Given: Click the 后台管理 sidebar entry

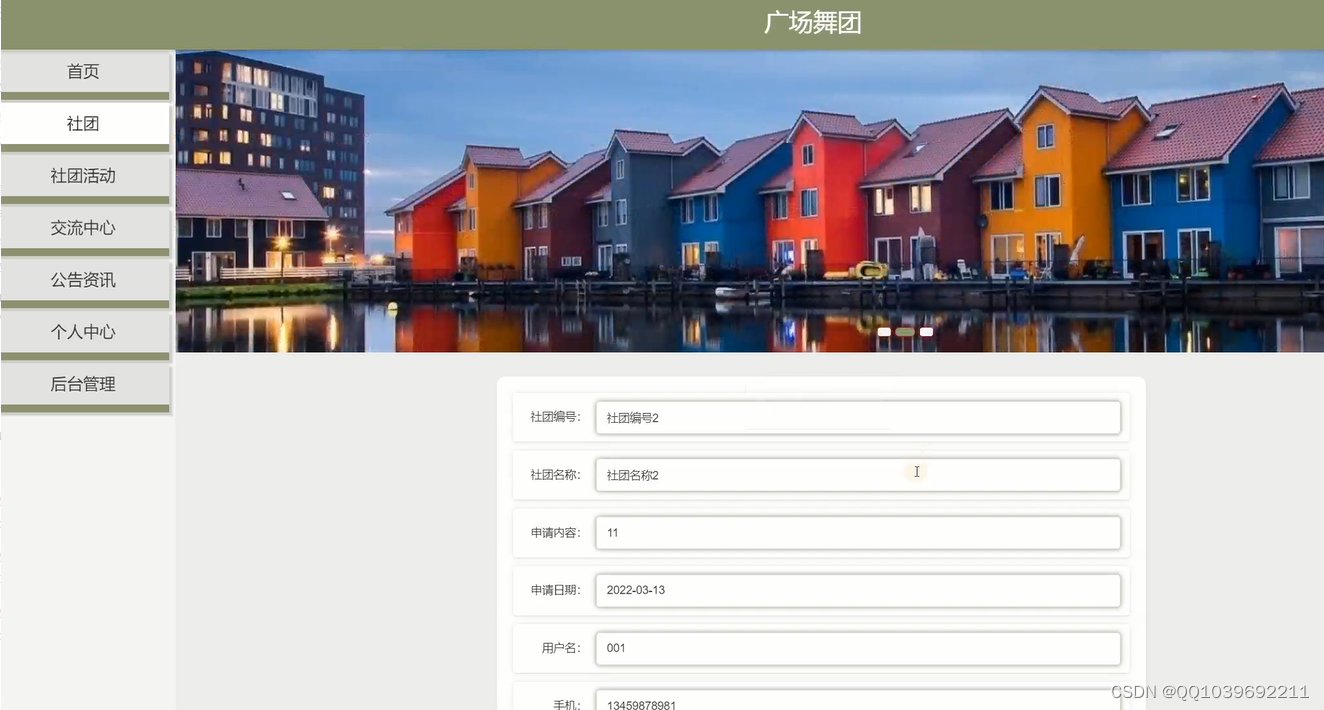Looking at the screenshot, I should tap(84, 384).
